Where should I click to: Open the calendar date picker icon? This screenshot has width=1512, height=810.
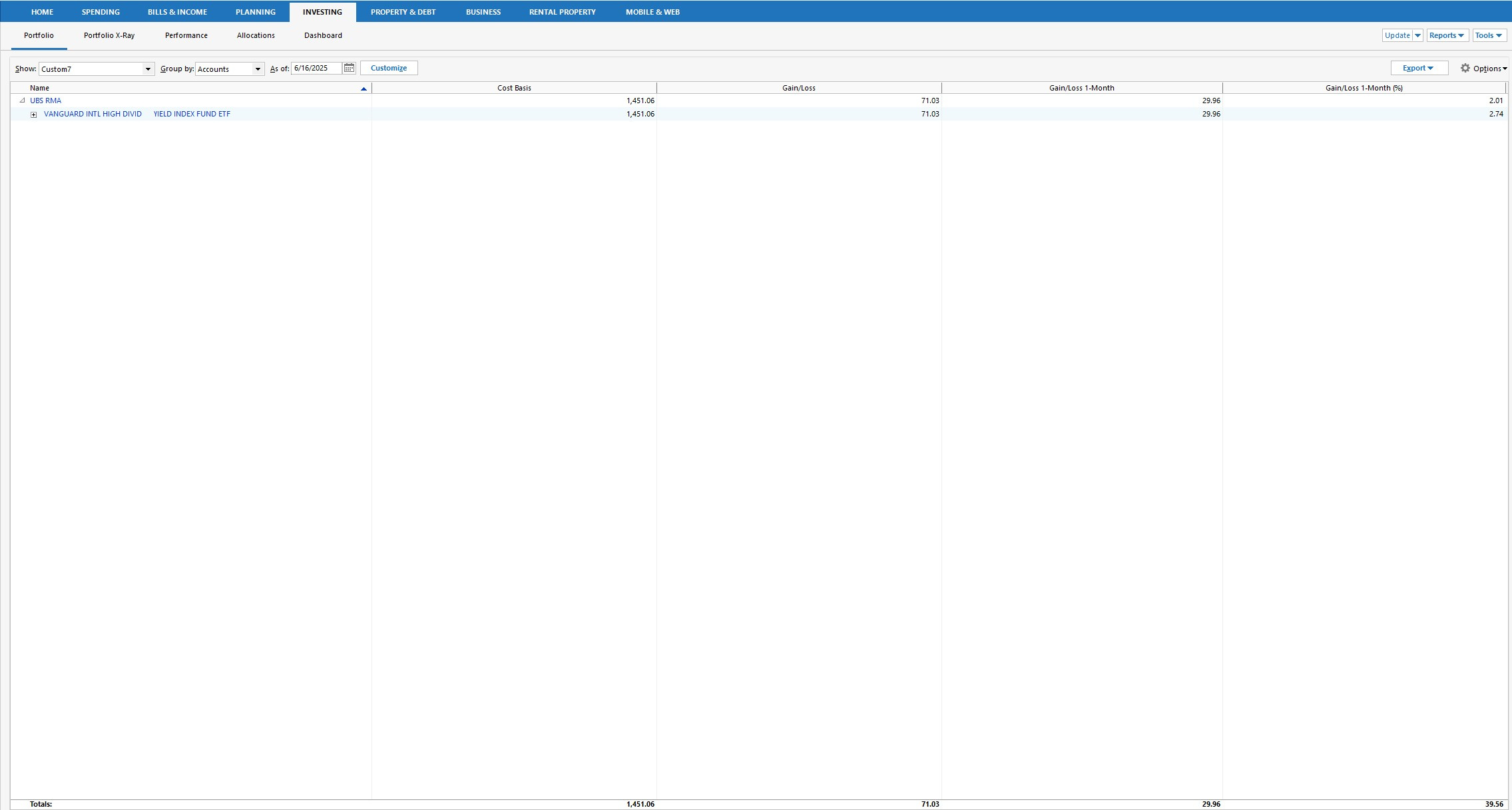[349, 69]
